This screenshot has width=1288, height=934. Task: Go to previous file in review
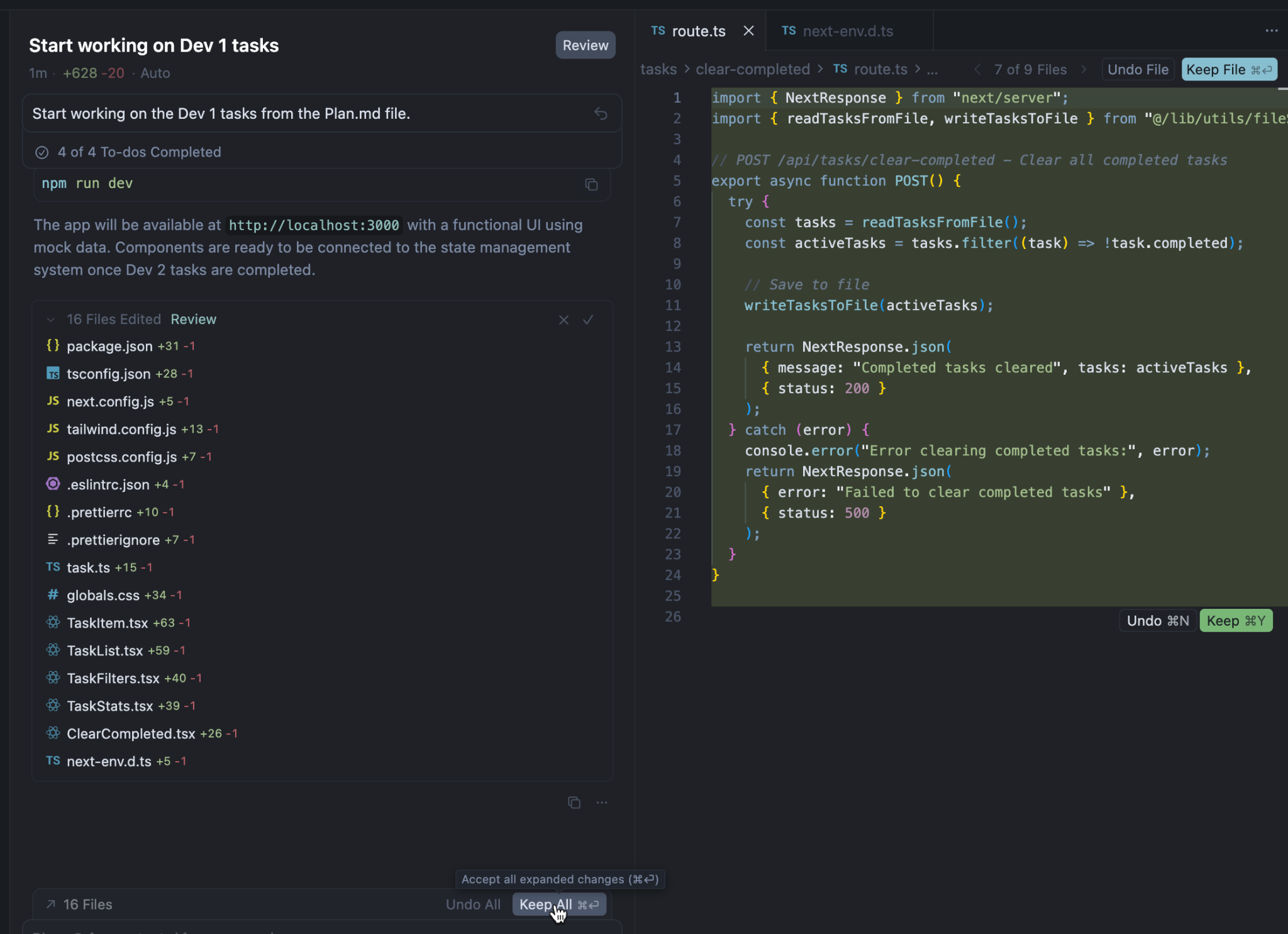(x=977, y=70)
